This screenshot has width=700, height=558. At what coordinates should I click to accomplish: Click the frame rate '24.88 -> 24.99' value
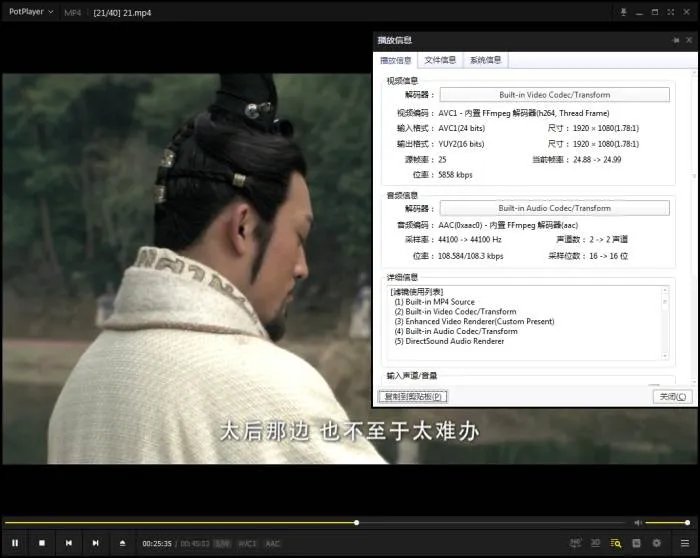[597, 159]
